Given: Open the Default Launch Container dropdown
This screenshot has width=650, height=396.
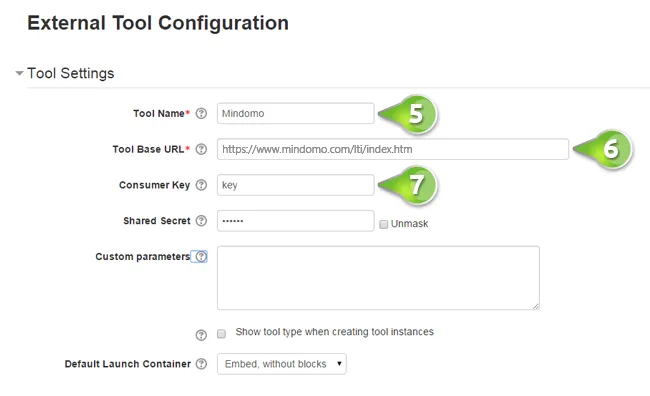Looking at the screenshot, I should (x=282, y=364).
